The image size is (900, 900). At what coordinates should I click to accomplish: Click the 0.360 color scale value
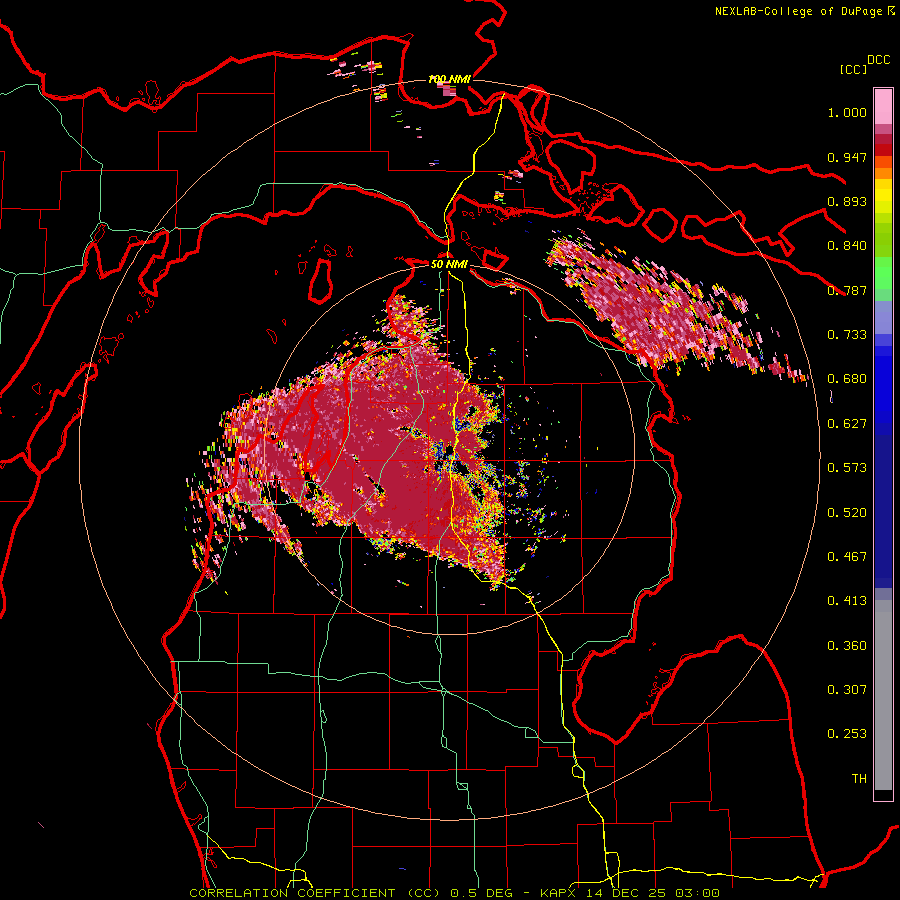coord(847,646)
